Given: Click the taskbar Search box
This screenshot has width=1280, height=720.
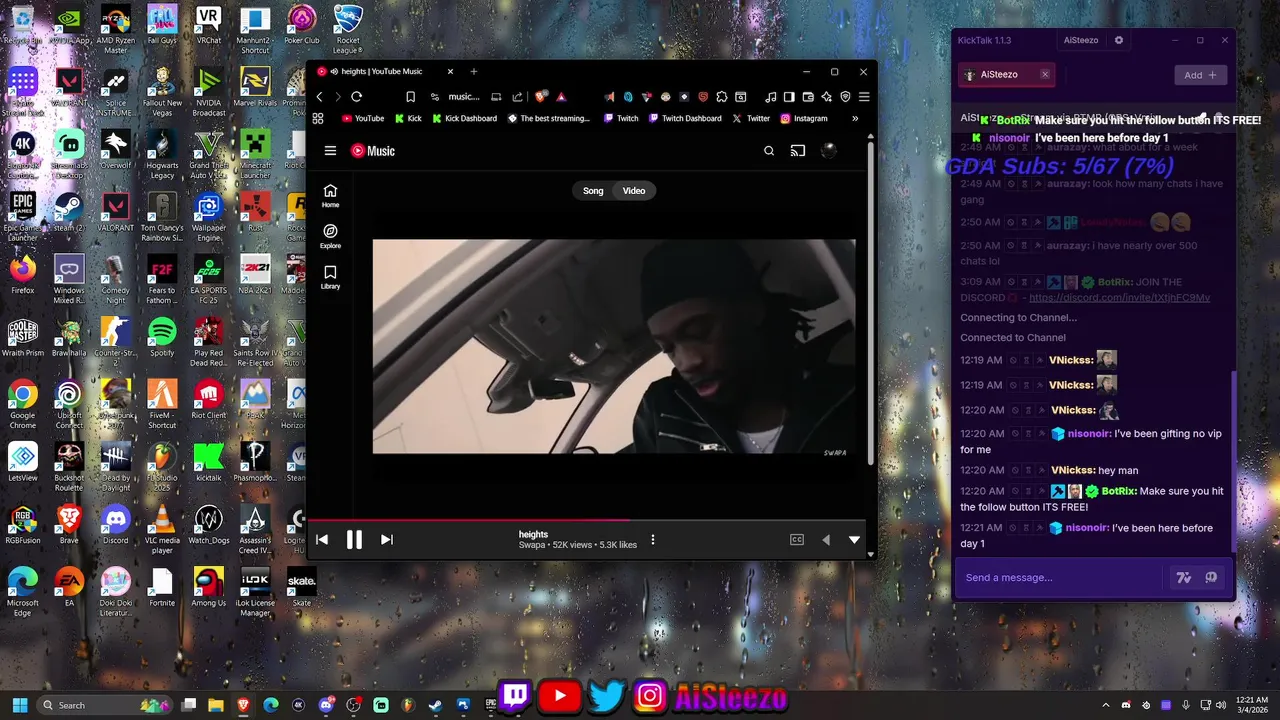Looking at the screenshot, I should point(105,705).
